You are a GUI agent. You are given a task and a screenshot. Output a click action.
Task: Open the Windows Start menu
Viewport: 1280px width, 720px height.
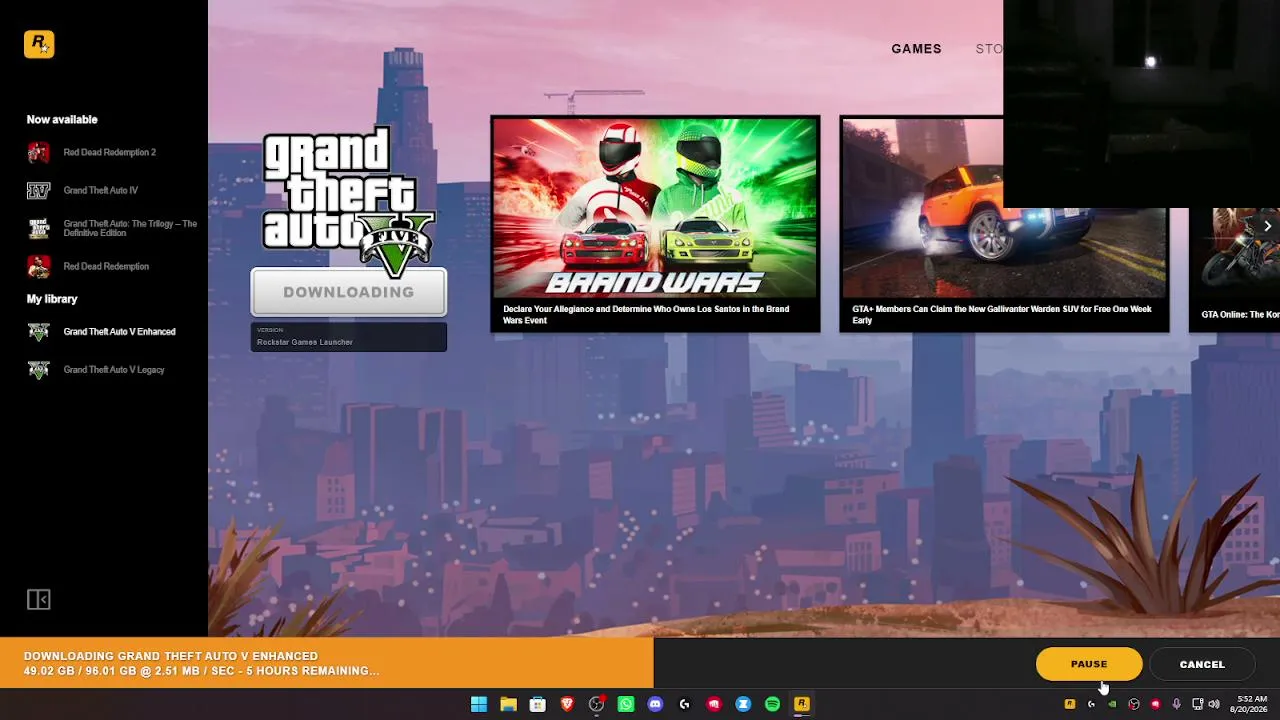pyautogui.click(x=479, y=704)
